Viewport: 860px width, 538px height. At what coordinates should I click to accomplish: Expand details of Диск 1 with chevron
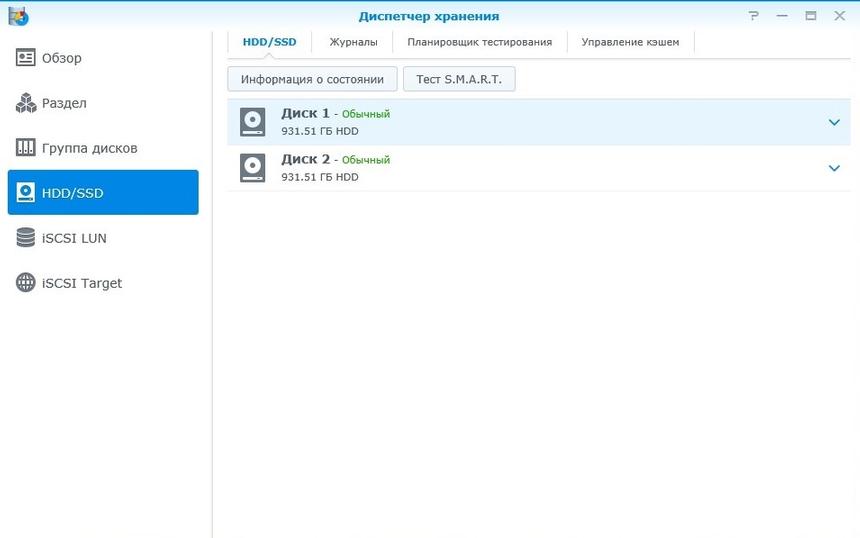[x=834, y=122]
